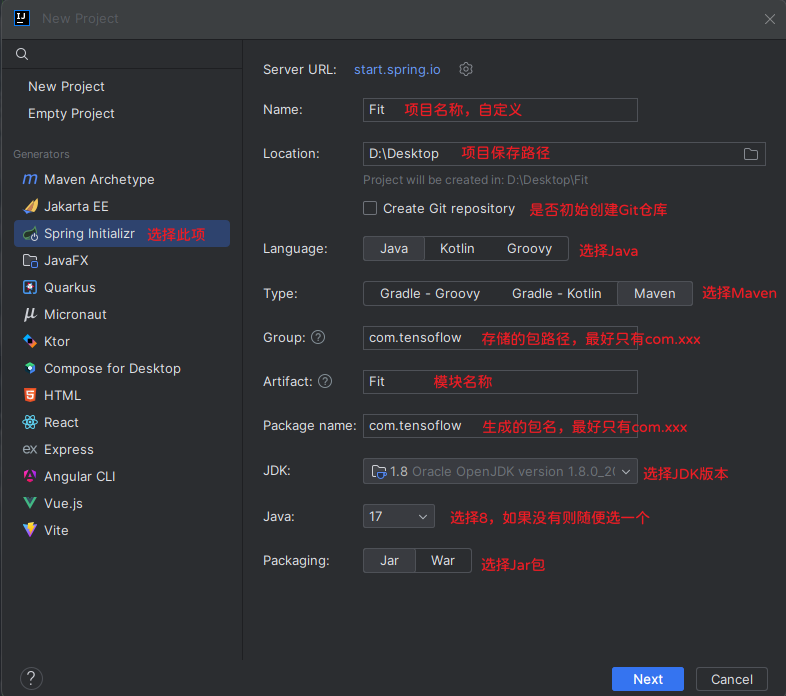Image resolution: width=786 pixels, height=696 pixels.
Task: Select the JavaFX generator entry
Action: point(122,260)
